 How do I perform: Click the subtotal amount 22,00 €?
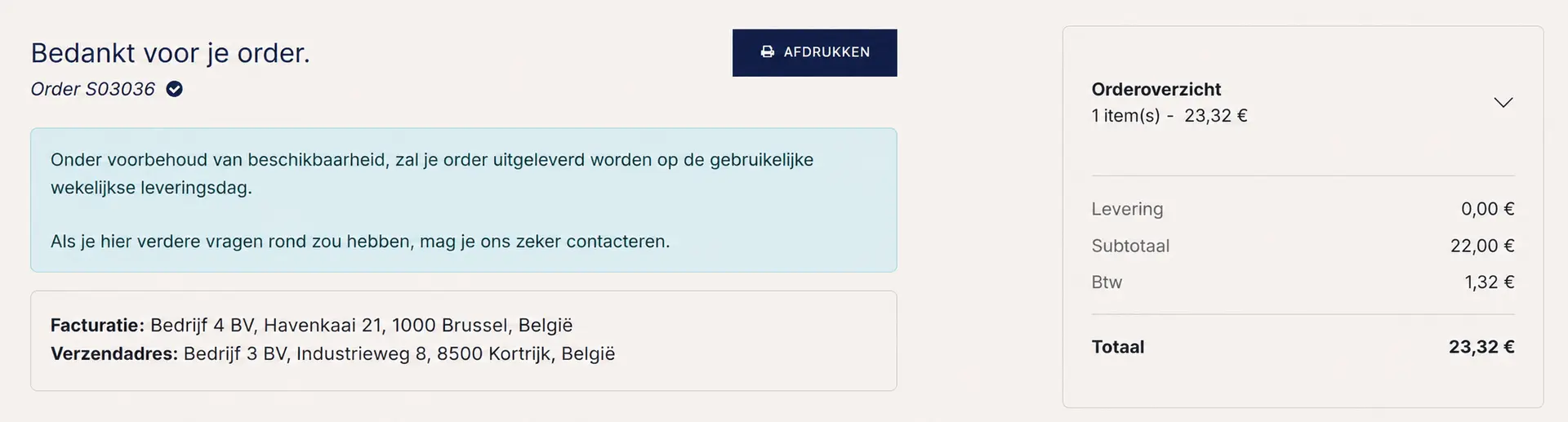point(1482,246)
